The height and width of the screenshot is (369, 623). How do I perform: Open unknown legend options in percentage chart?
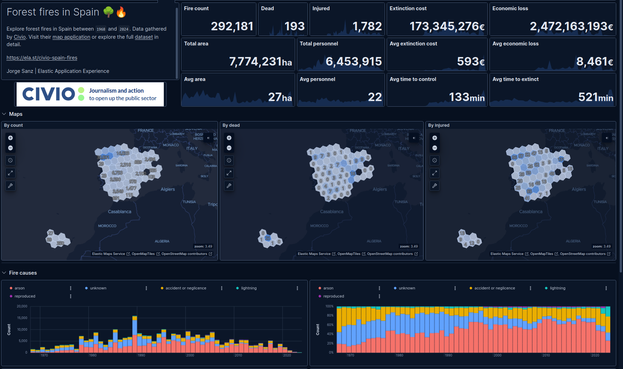(x=455, y=288)
